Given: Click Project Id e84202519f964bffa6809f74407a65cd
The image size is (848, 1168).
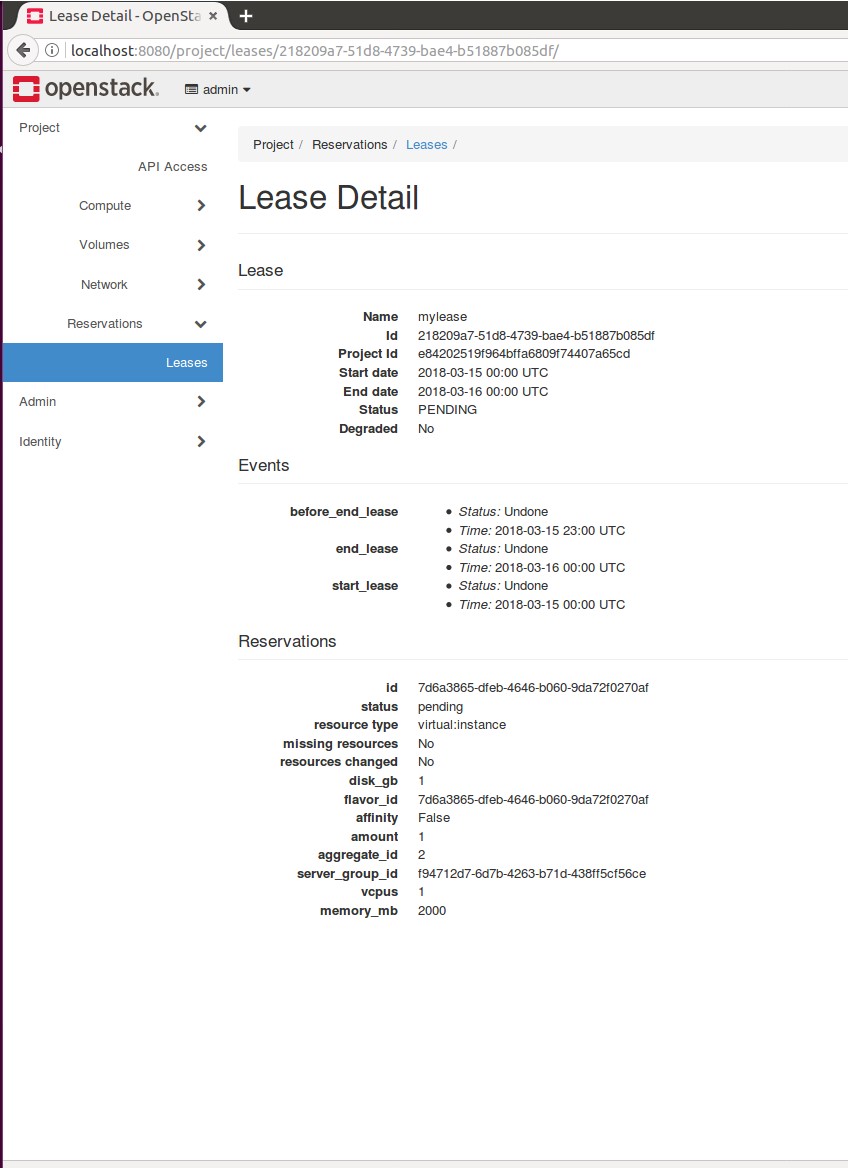Looking at the screenshot, I should 524,354.
